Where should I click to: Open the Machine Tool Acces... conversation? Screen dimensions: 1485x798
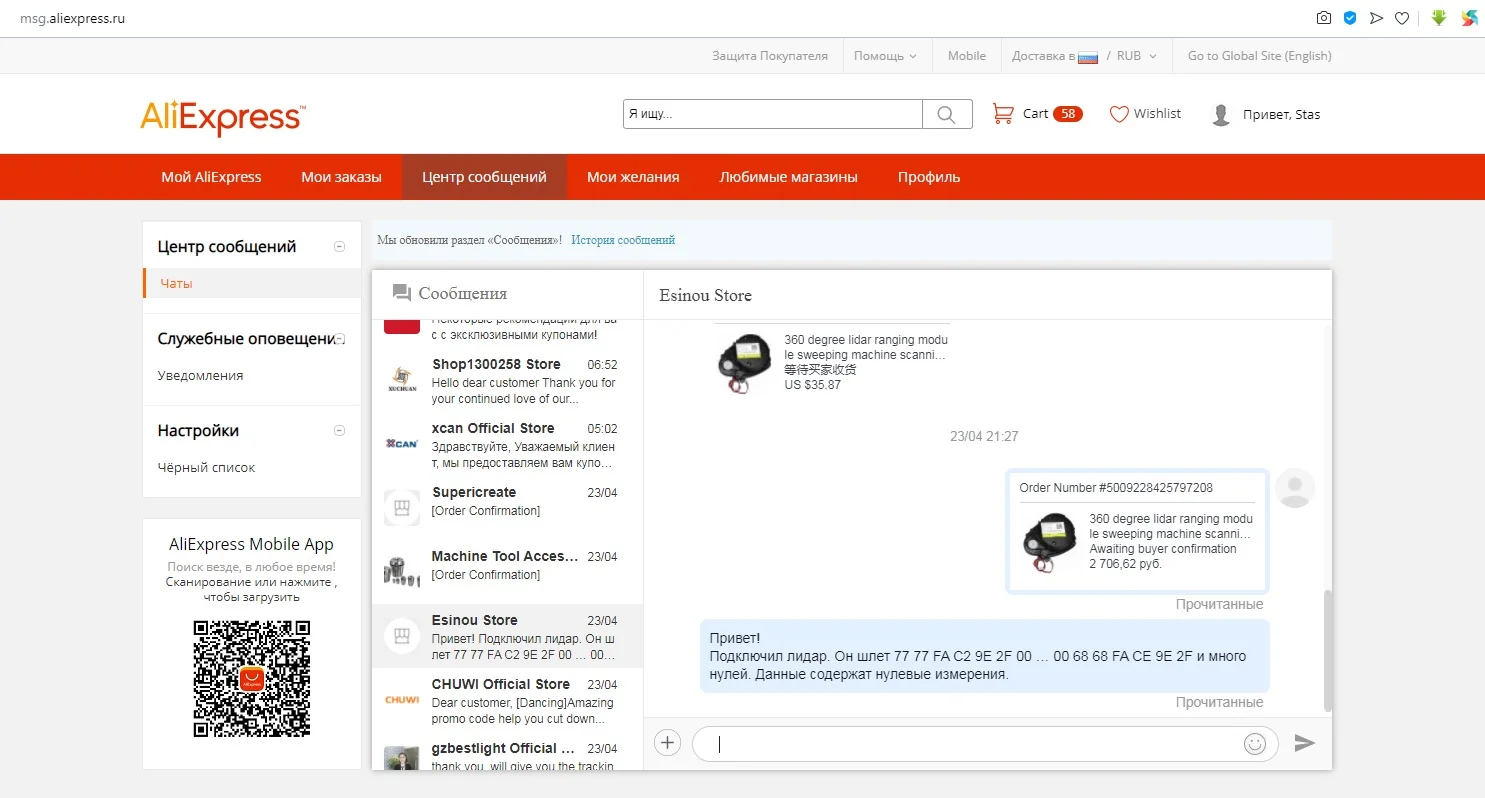(507, 572)
